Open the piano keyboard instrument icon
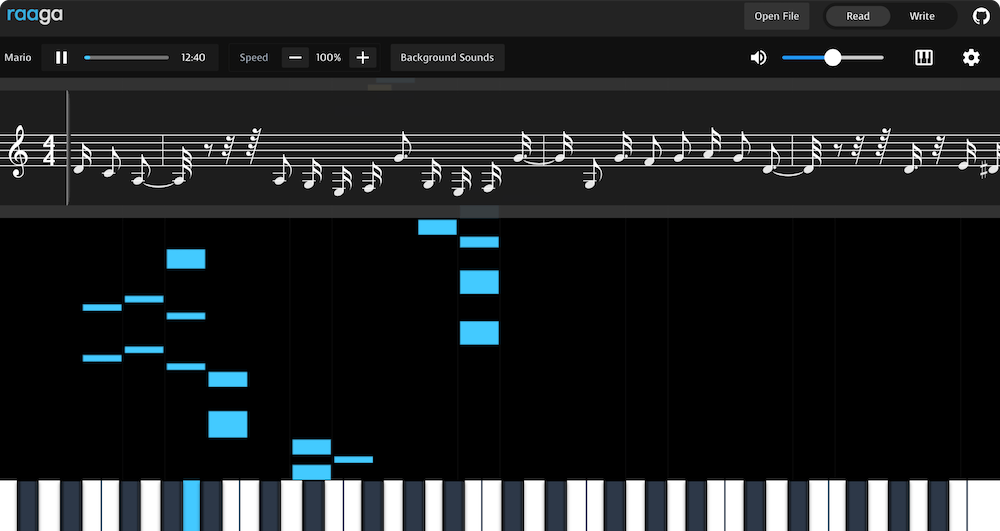This screenshot has width=1000, height=531. 923,57
